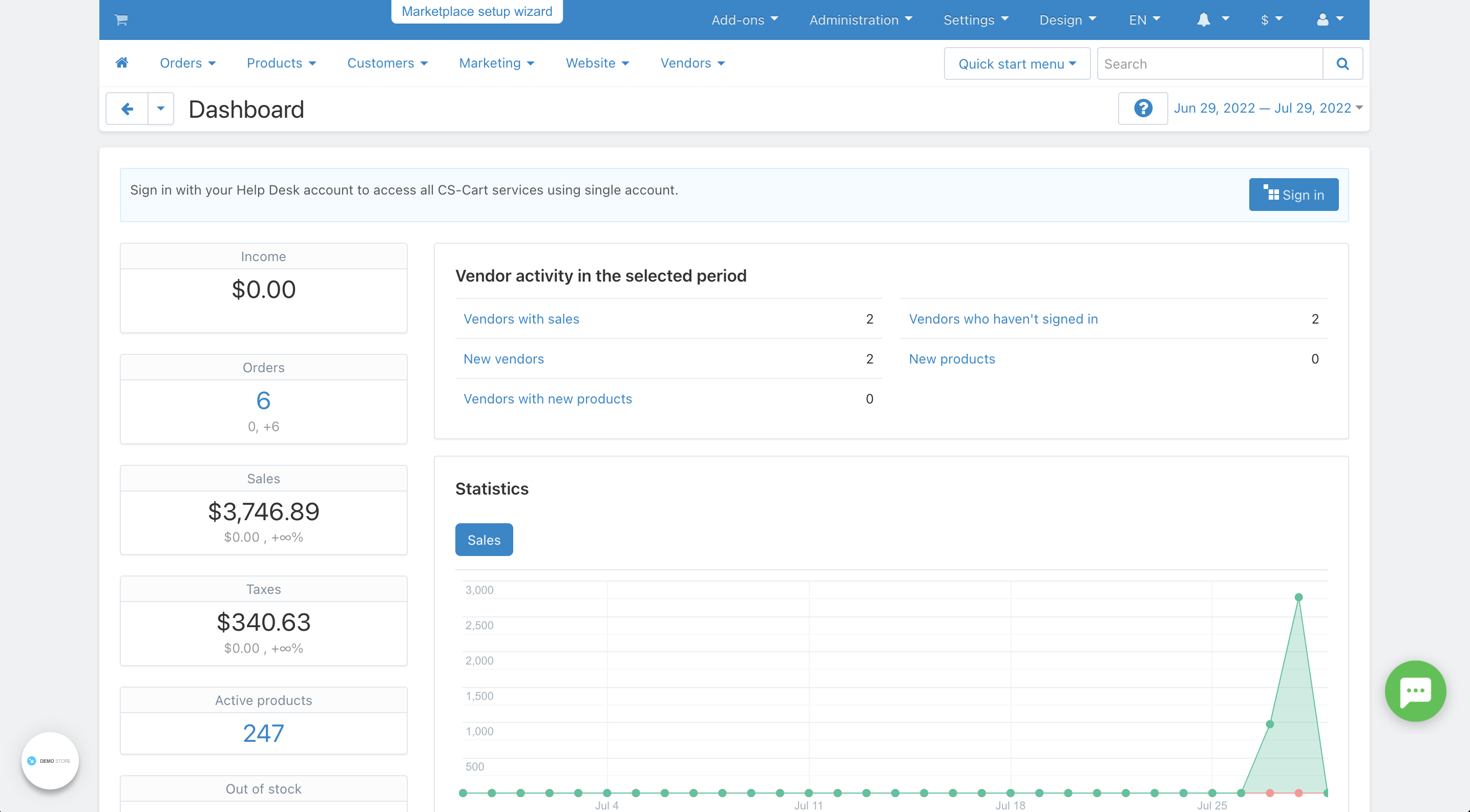Click the home icon
Screen dimensions: 1470x812
[122, 63]
